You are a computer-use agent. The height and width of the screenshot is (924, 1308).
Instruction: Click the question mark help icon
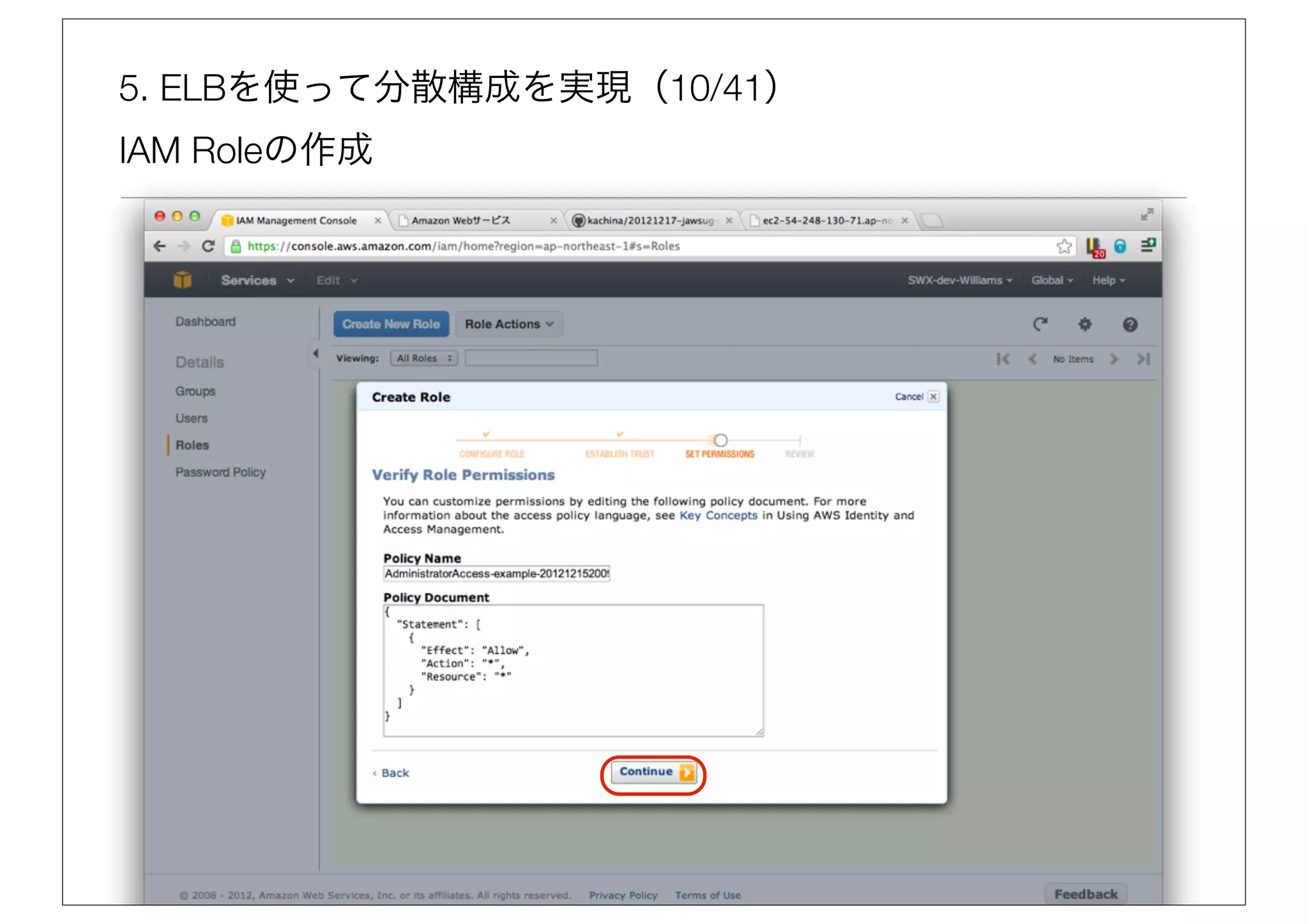click(1130, 324)
